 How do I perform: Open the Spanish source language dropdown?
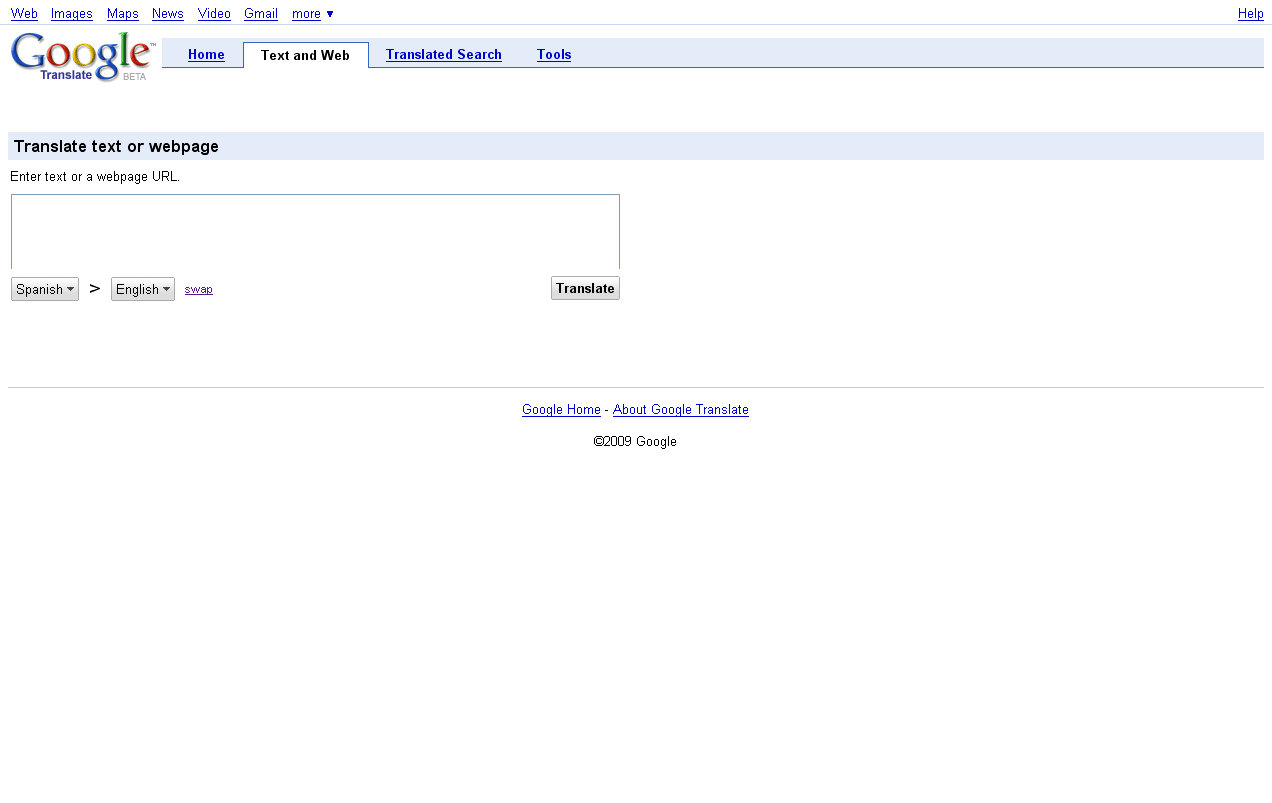tap(45, 289)
